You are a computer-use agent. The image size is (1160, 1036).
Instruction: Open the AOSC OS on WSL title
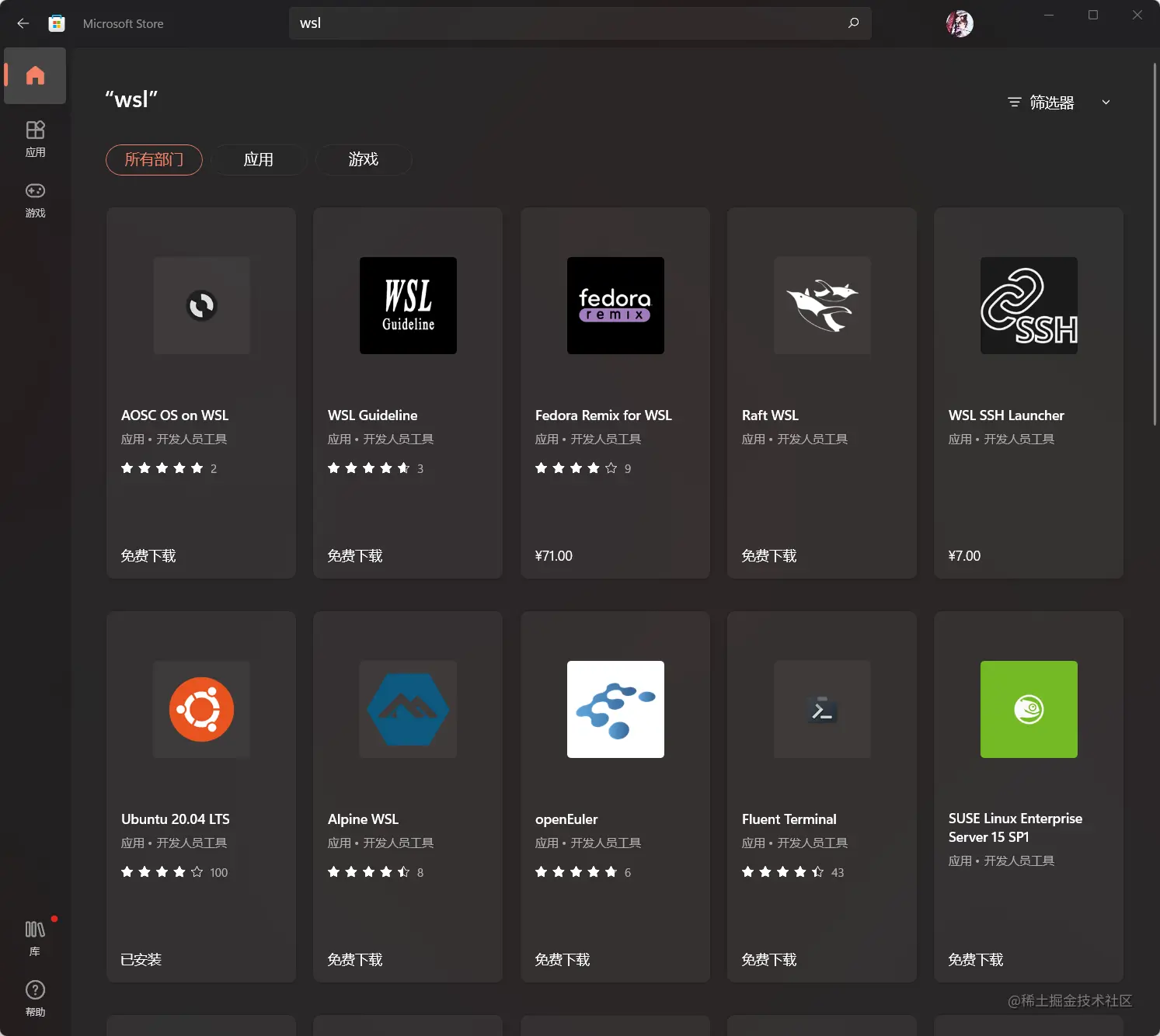click(175, 415)
